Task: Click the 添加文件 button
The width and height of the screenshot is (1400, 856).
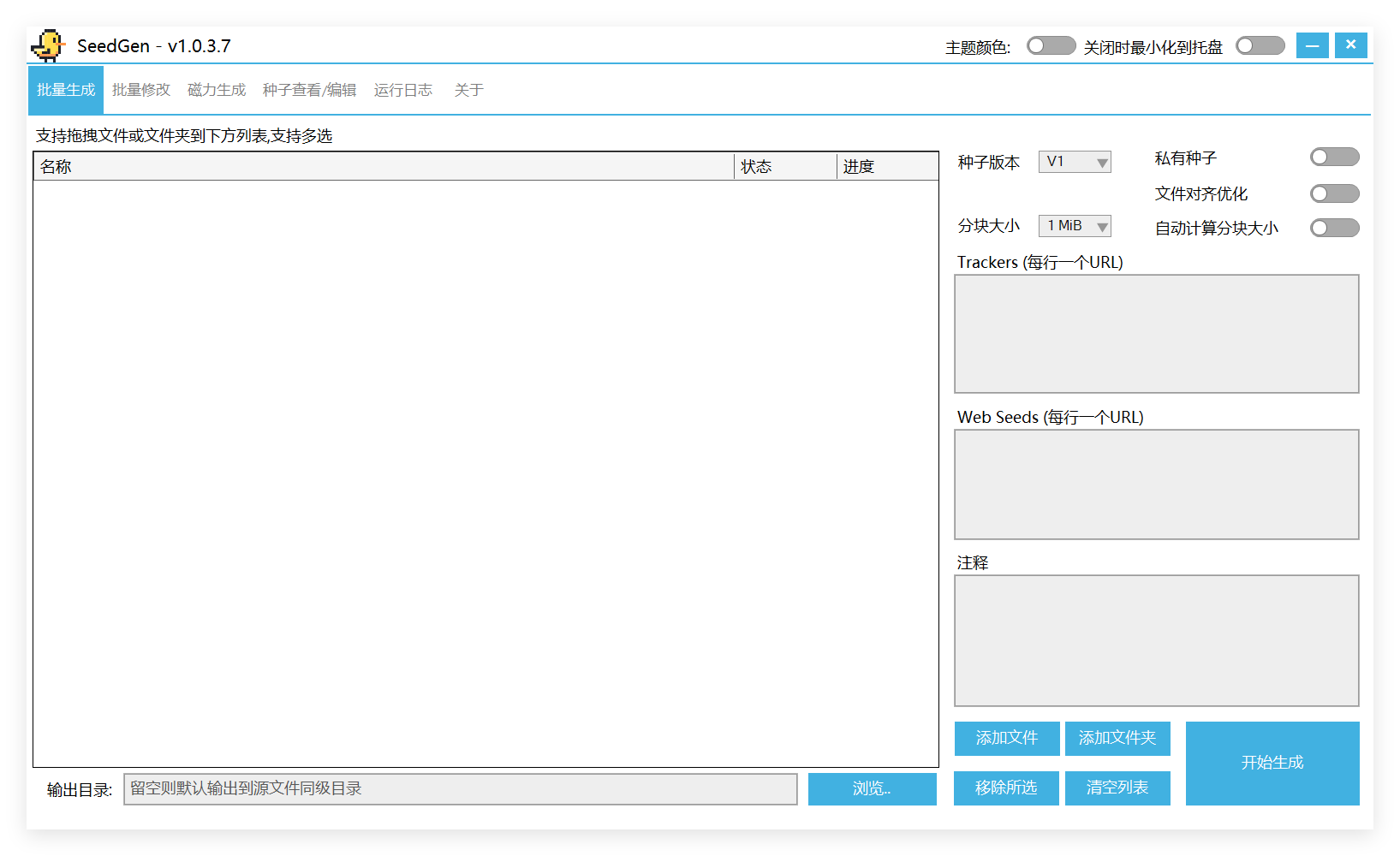Action: [1006, 738]
